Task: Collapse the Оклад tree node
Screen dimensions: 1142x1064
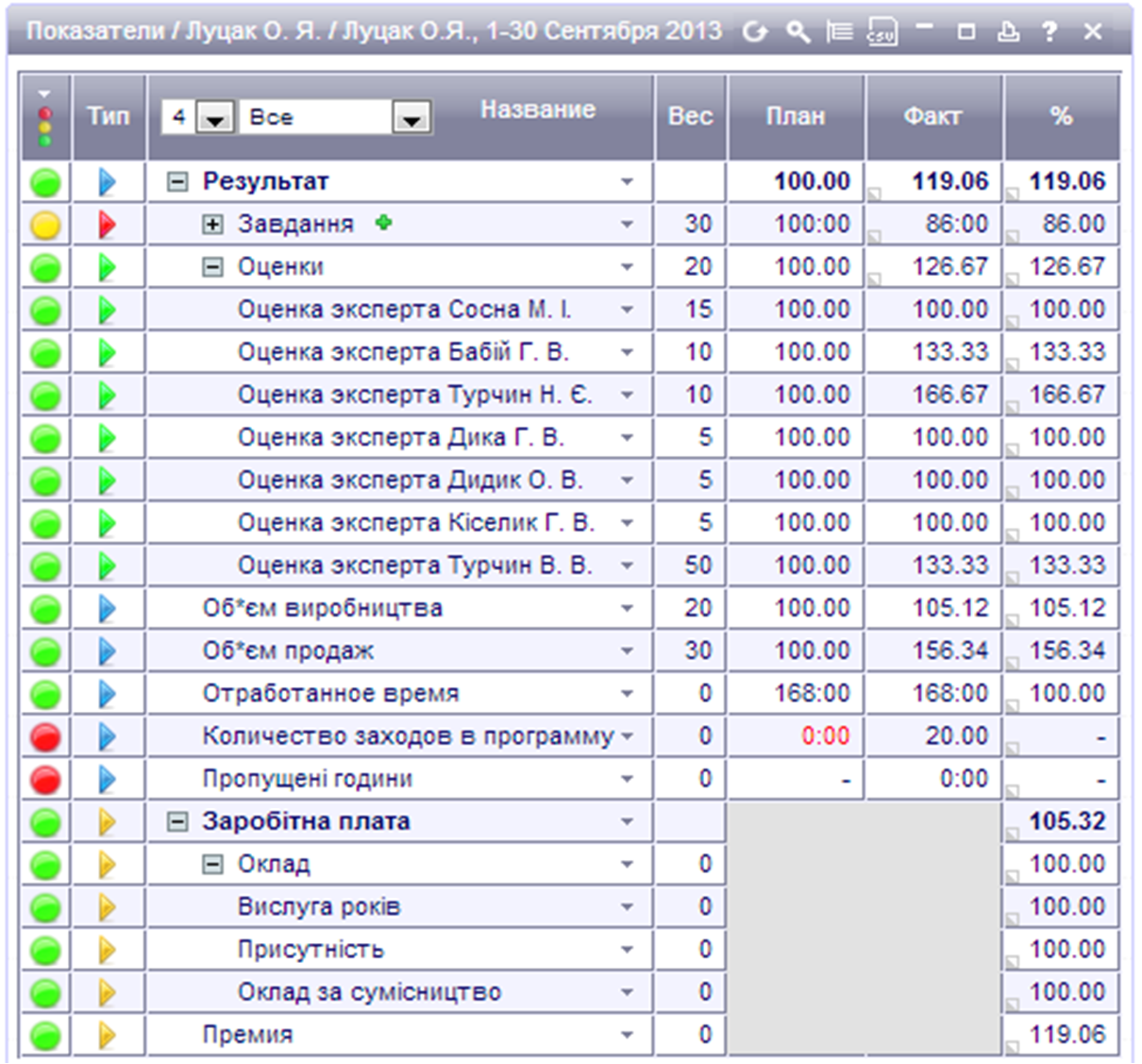Action: pyautogui.click(x=212, y=864)
